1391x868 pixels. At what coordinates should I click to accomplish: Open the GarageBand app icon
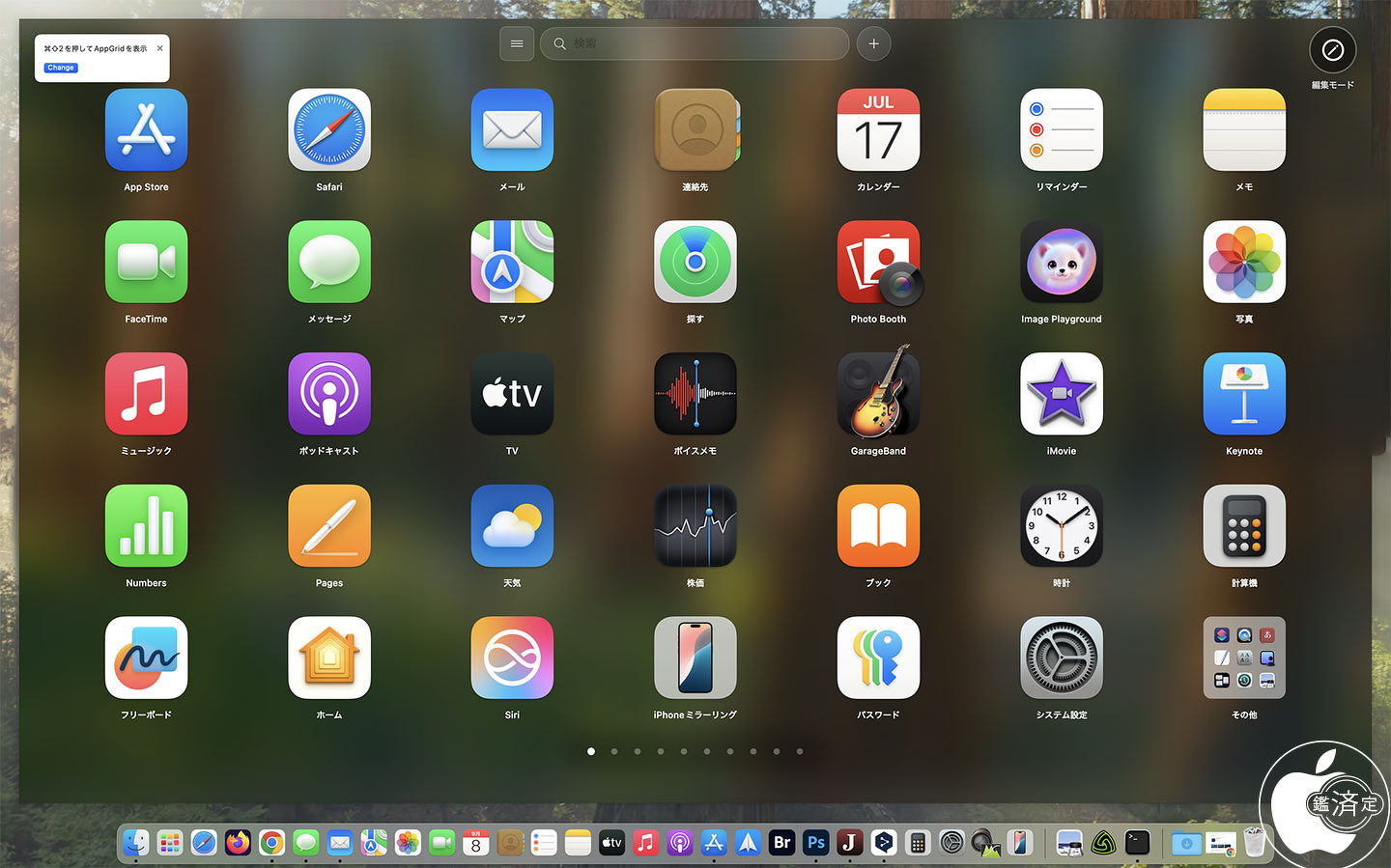(878, 393)
